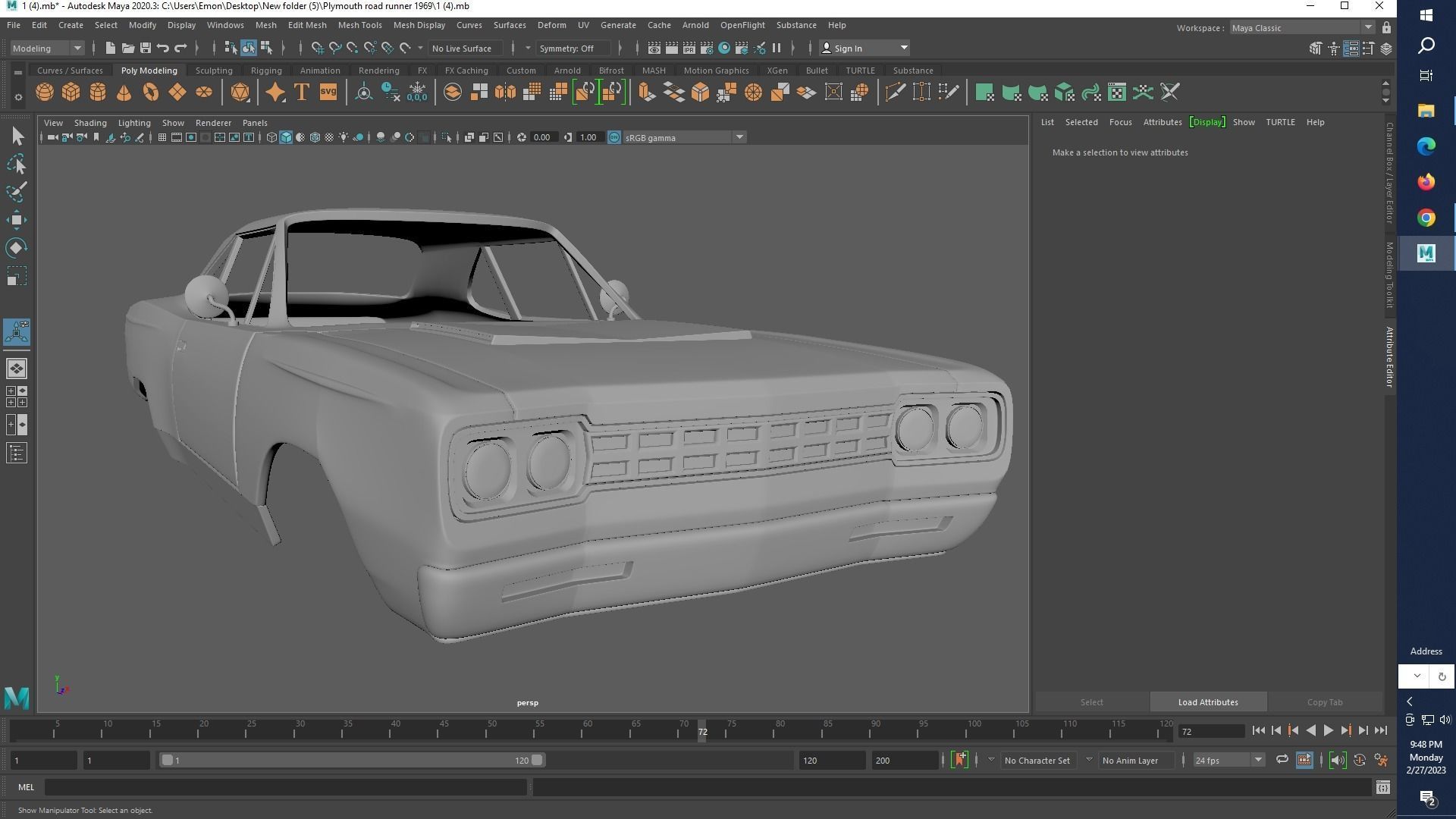Toggle viewport grid display icon

[x=162, y=137]
